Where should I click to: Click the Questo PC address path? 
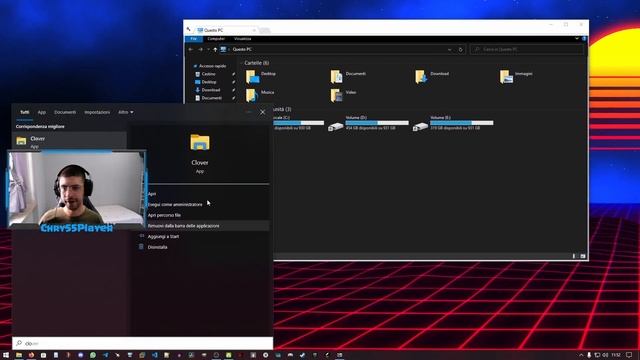tap(242, 49)
